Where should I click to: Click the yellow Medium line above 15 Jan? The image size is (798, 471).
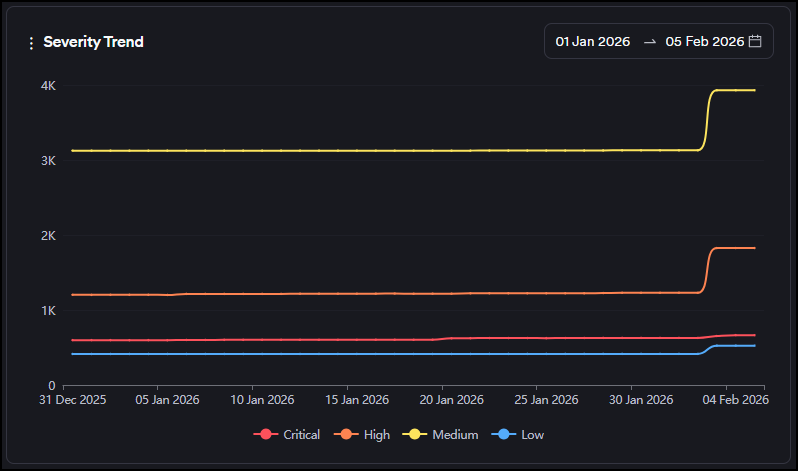coord(347,150)
